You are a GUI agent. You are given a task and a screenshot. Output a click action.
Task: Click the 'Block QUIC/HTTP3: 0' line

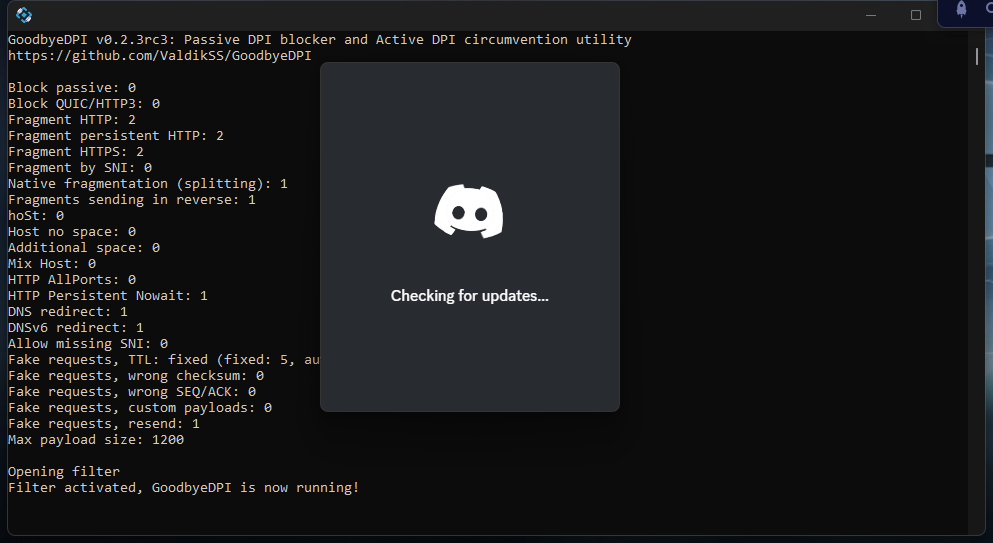tap(84, 103)
